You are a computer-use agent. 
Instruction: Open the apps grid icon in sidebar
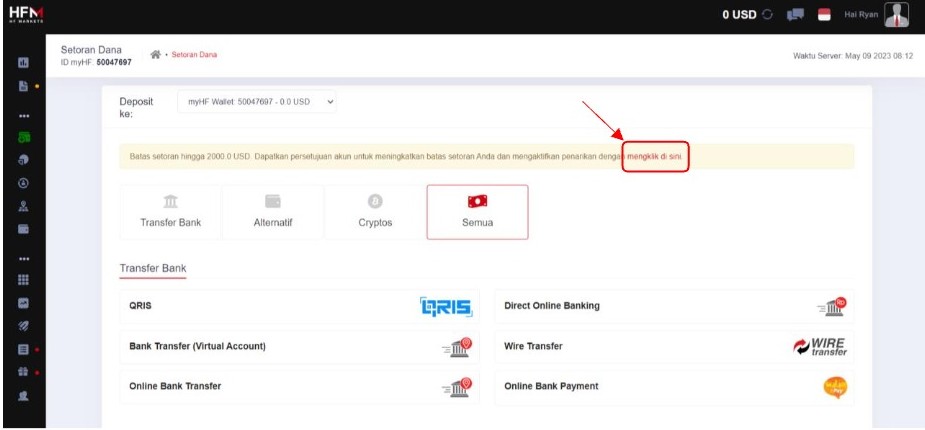[x=23, y=280]
